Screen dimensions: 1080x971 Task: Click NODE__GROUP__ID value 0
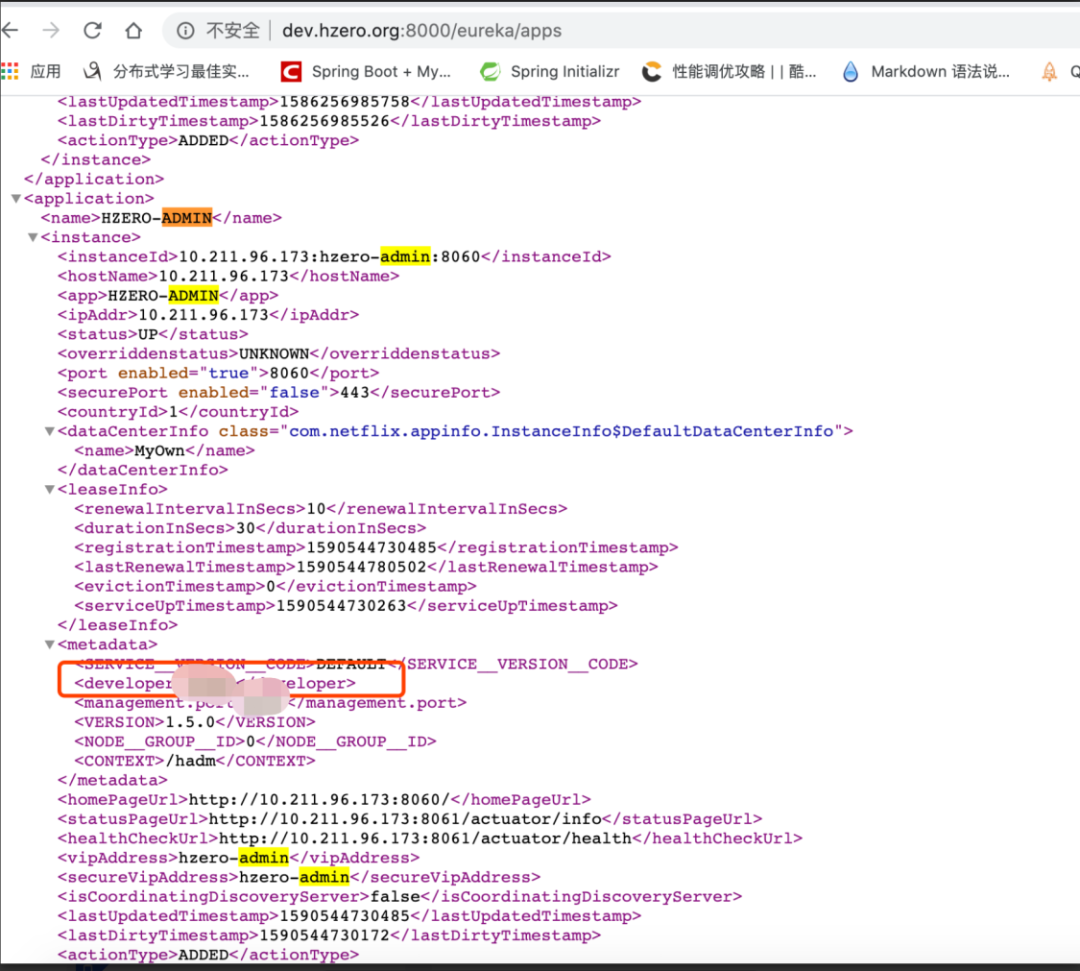tap(251, 742)
